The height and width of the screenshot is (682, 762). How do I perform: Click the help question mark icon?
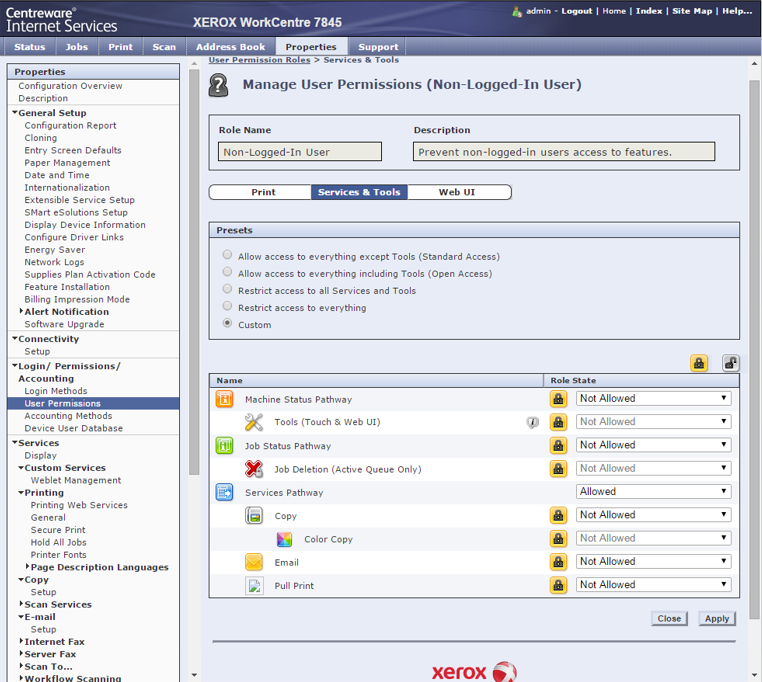click(x=218, y=85)
